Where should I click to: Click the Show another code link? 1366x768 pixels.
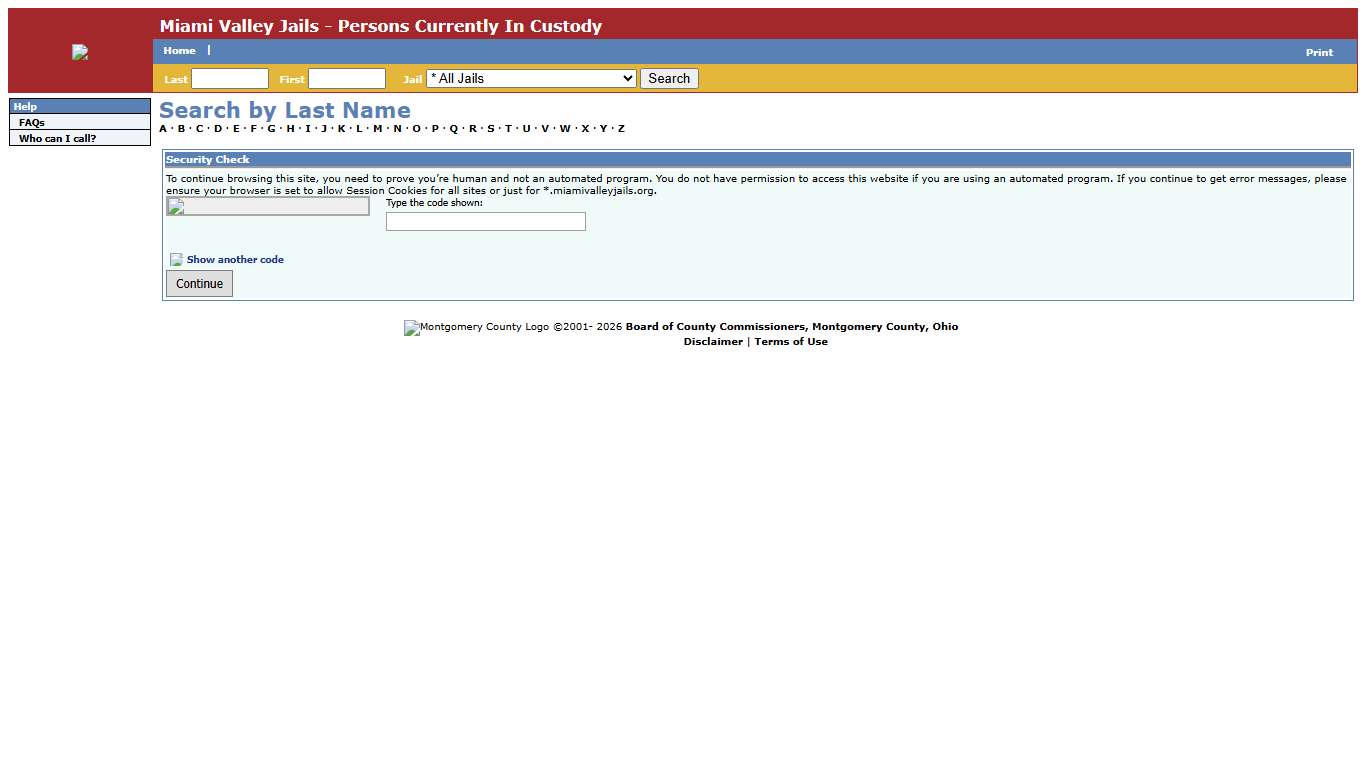pos(235,260)
